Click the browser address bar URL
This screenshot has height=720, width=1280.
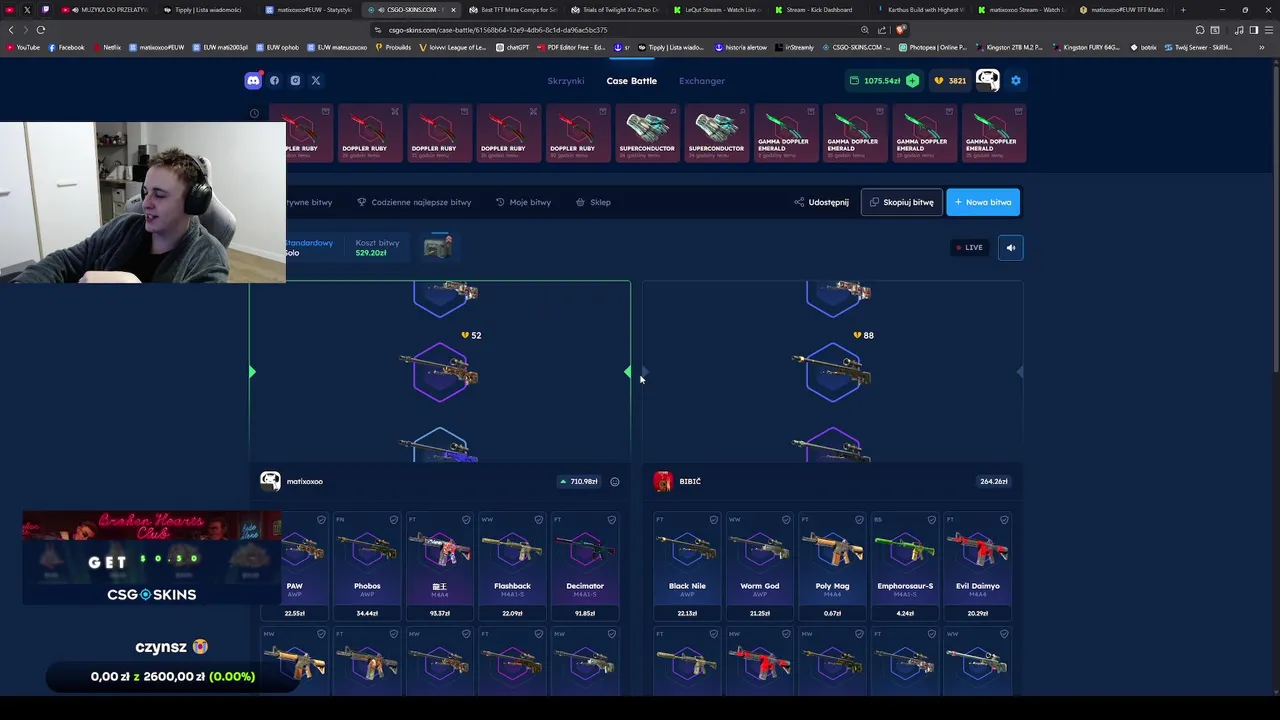(498, 30)
